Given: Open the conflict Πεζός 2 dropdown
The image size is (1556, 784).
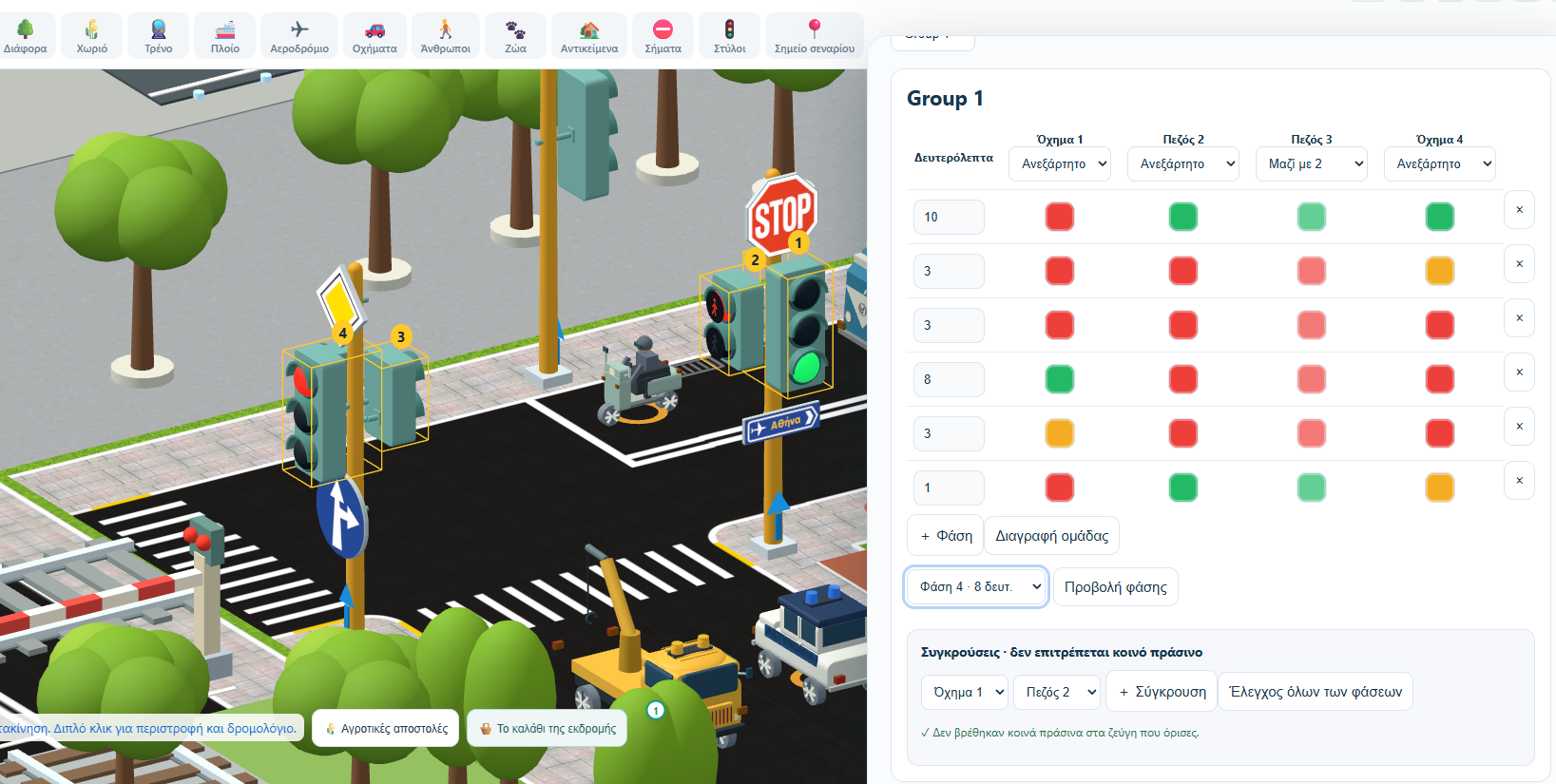Looking at the screenshot, I should click(1057, 692).
